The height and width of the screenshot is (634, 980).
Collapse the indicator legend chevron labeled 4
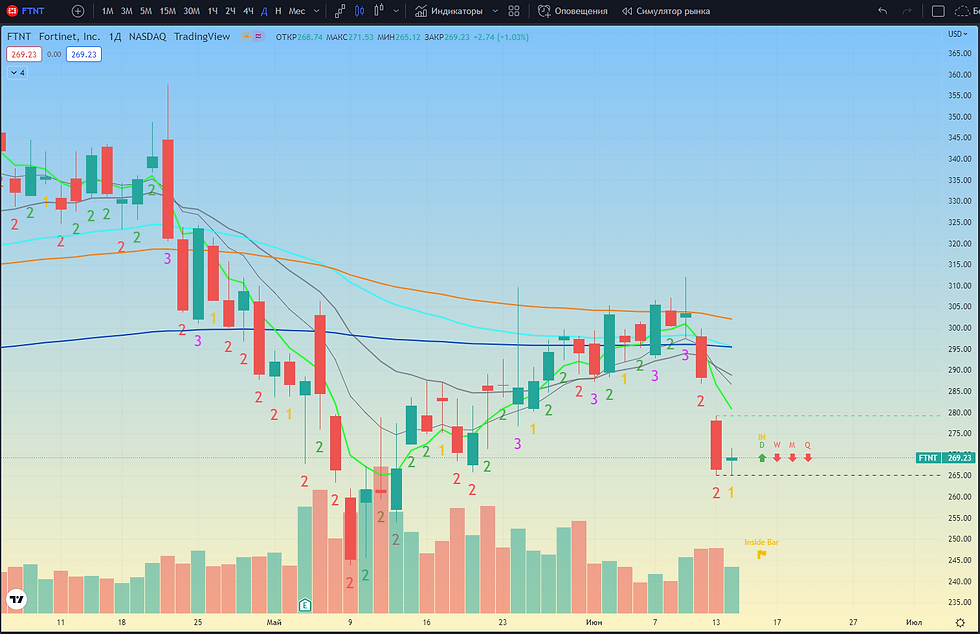coord(18,73)
